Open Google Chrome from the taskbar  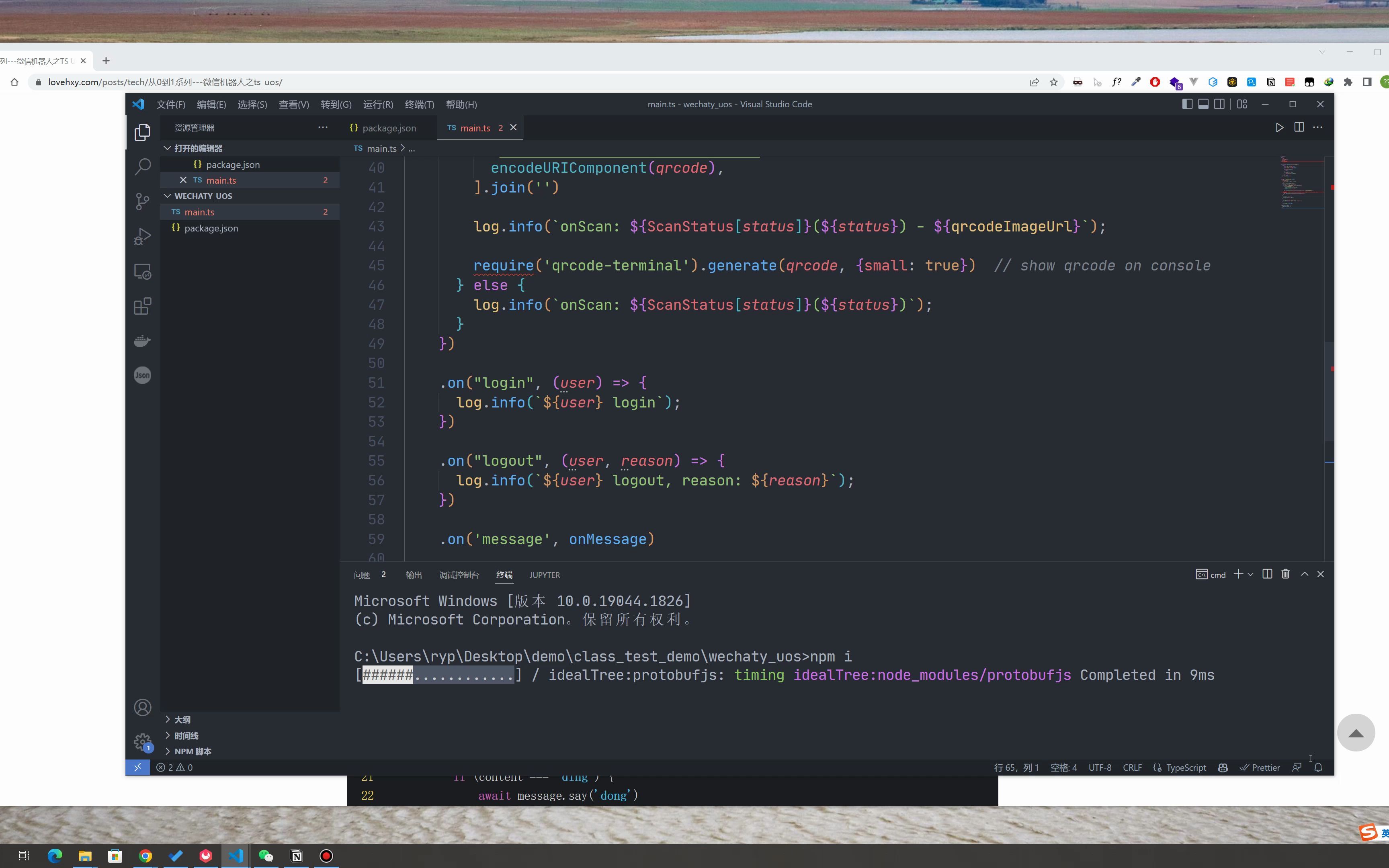[145, 856]
